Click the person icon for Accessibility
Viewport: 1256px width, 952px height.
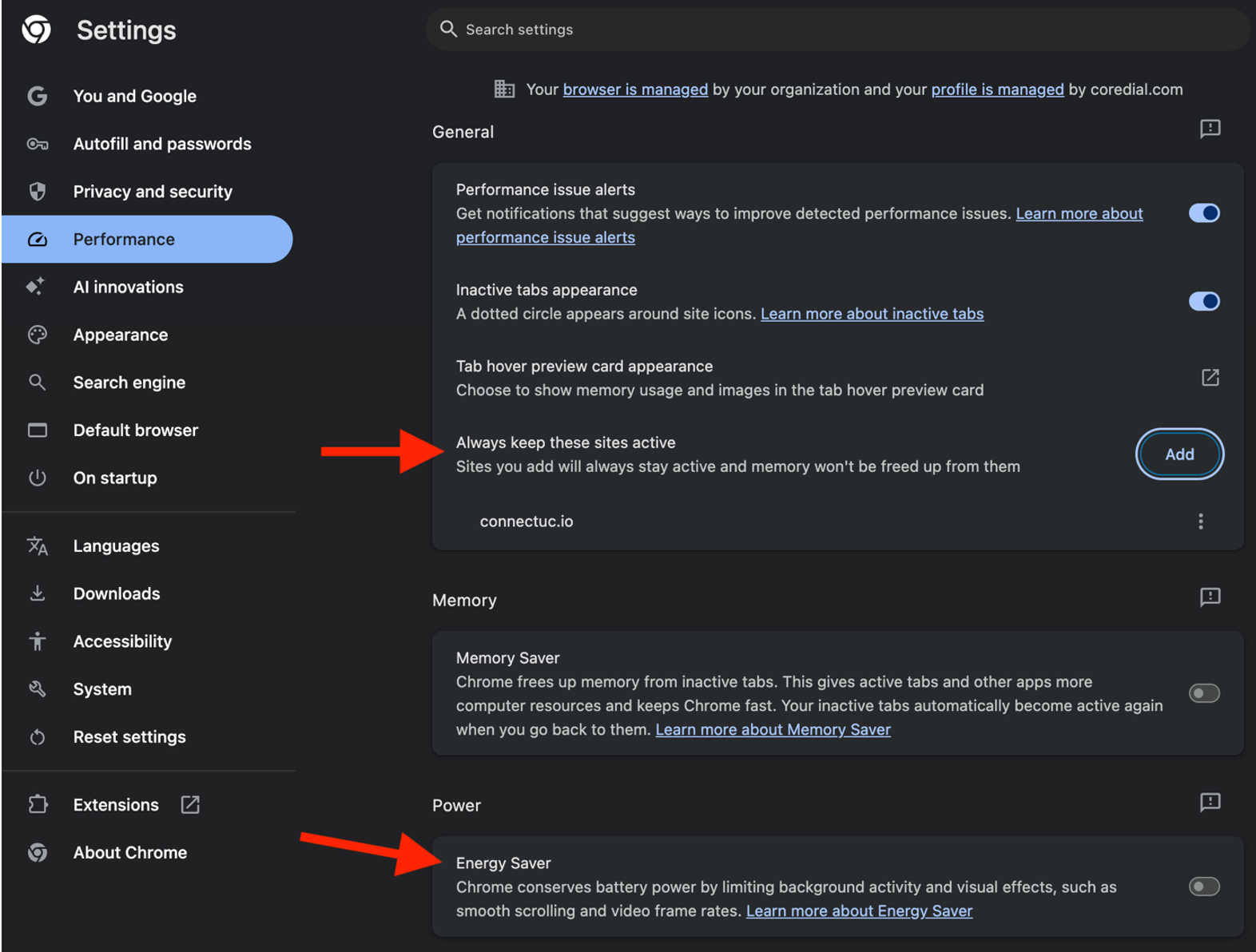[x=37, y=641]
